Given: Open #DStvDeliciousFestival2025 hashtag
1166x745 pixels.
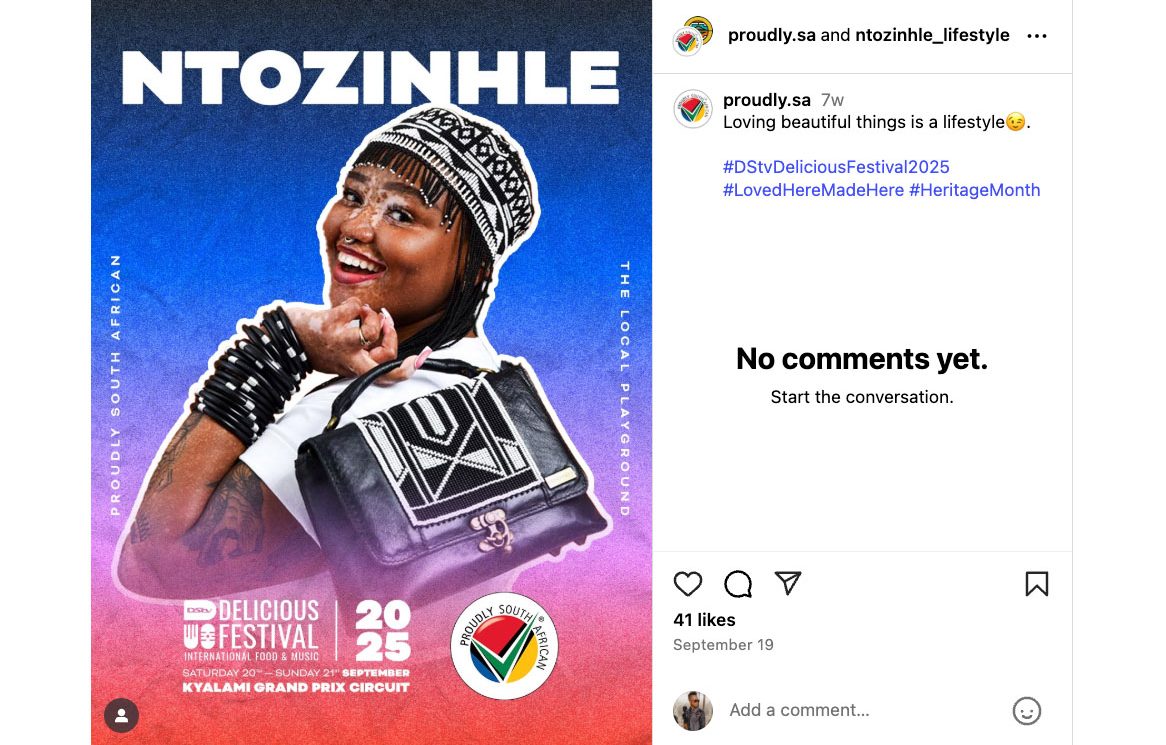Looking at the screenshot, I should coord(836,167).
